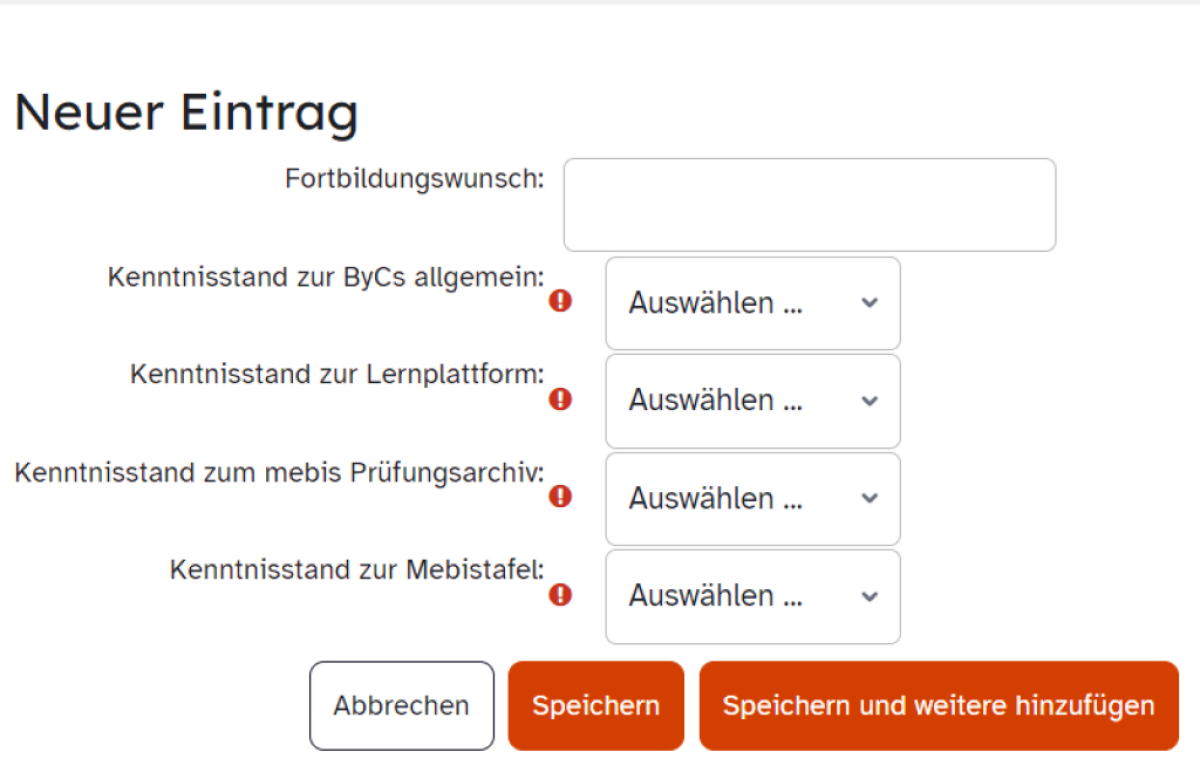This screenshot has height=779, width=1200.
Task: Click the Kenntnisstand zum mebis Prüfungsarchiv label
Action: pos(279,472)
